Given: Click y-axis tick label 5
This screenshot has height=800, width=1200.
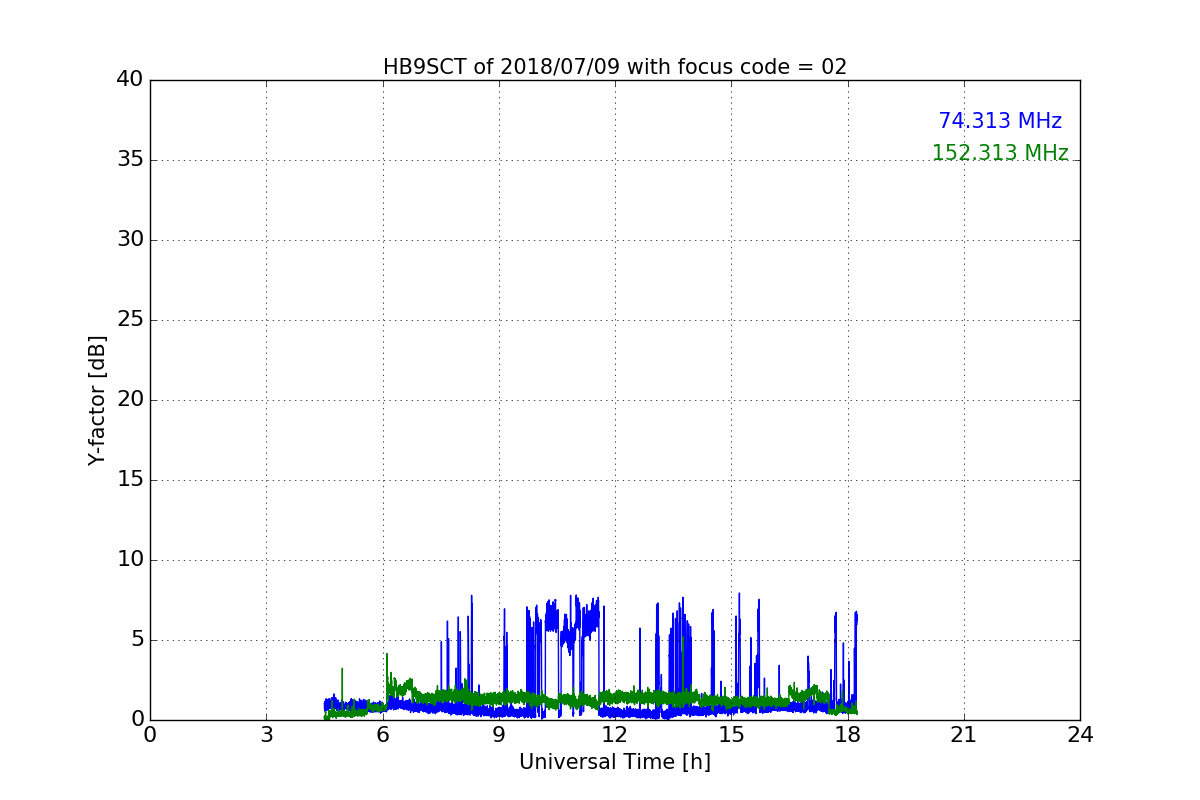Looking at the screenshot, I should [x=137, y=640].
